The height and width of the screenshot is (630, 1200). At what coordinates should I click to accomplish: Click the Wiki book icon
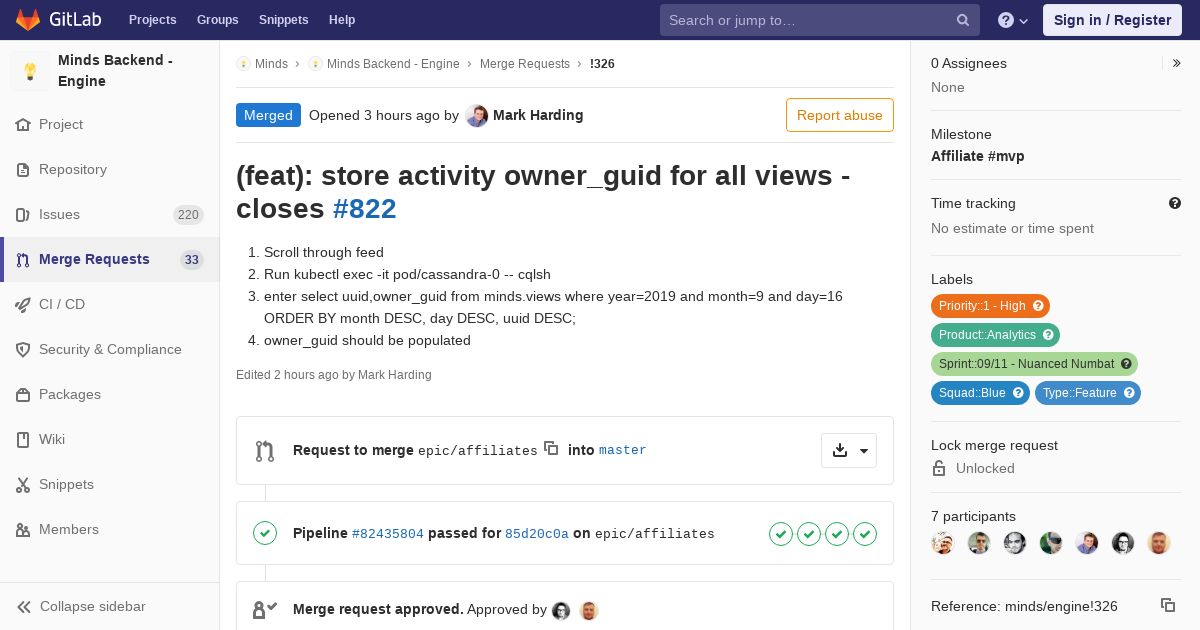pos(23,440)
